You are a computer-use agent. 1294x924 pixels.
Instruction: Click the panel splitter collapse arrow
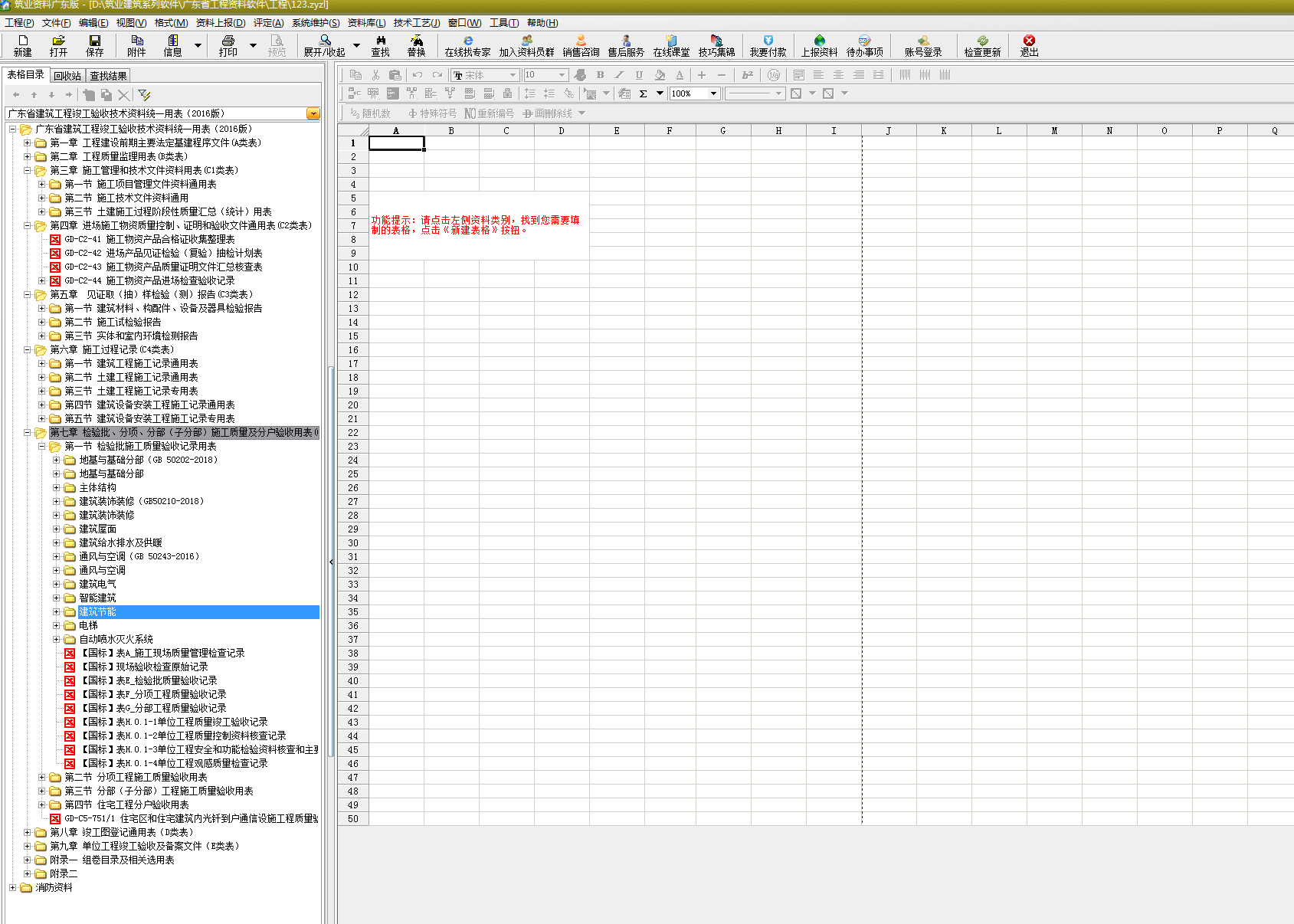point(331,562)
